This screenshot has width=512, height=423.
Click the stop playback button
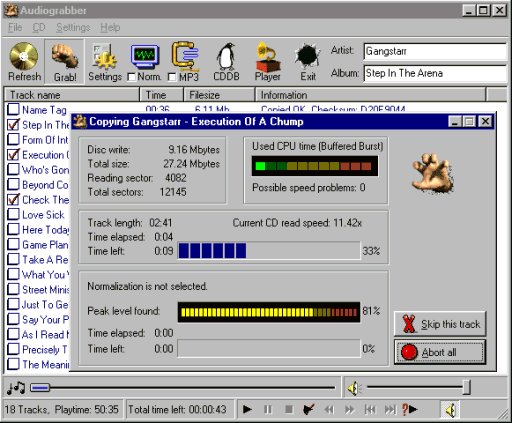289,409
